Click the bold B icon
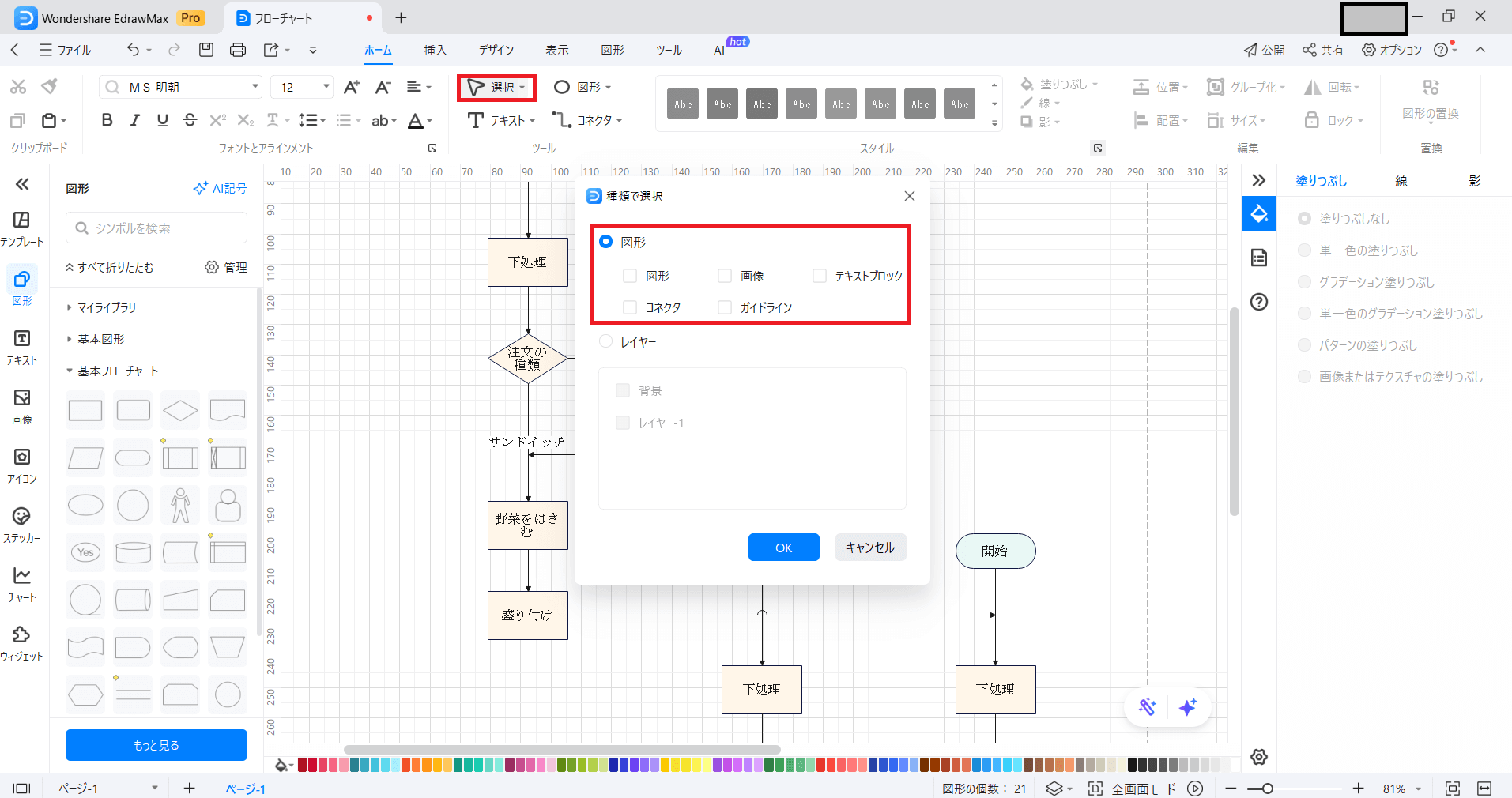The height and width of the screenshot is (798, 1512). (x=107, y=120)
